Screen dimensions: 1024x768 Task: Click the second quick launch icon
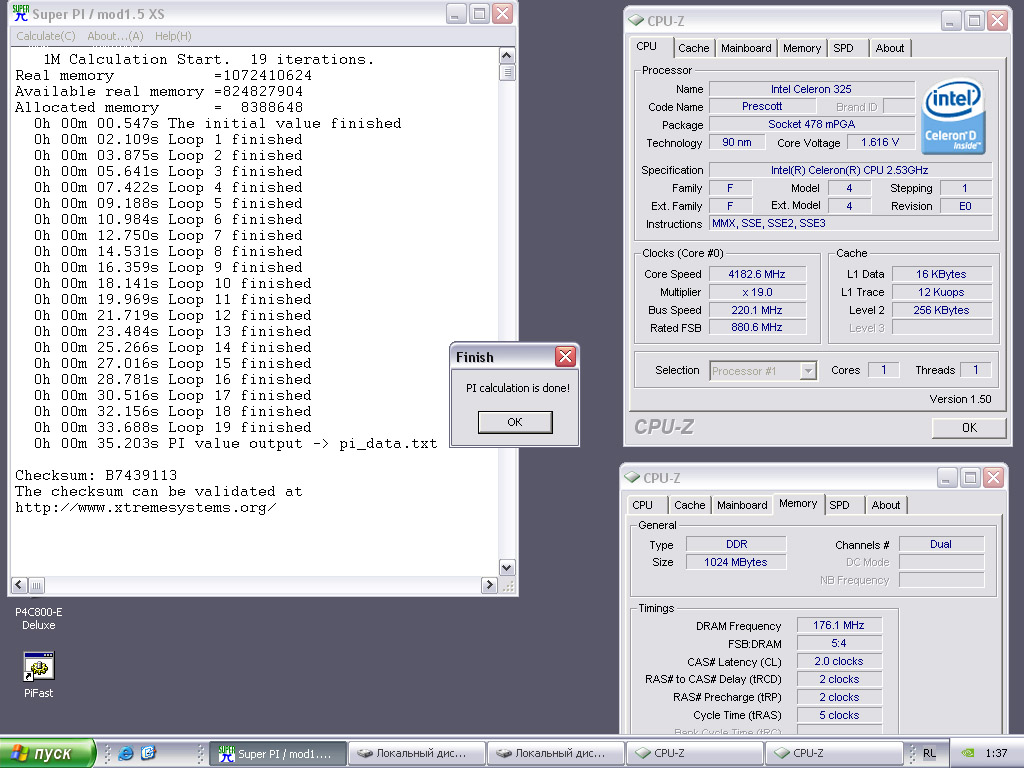click(x=149, y=753)
